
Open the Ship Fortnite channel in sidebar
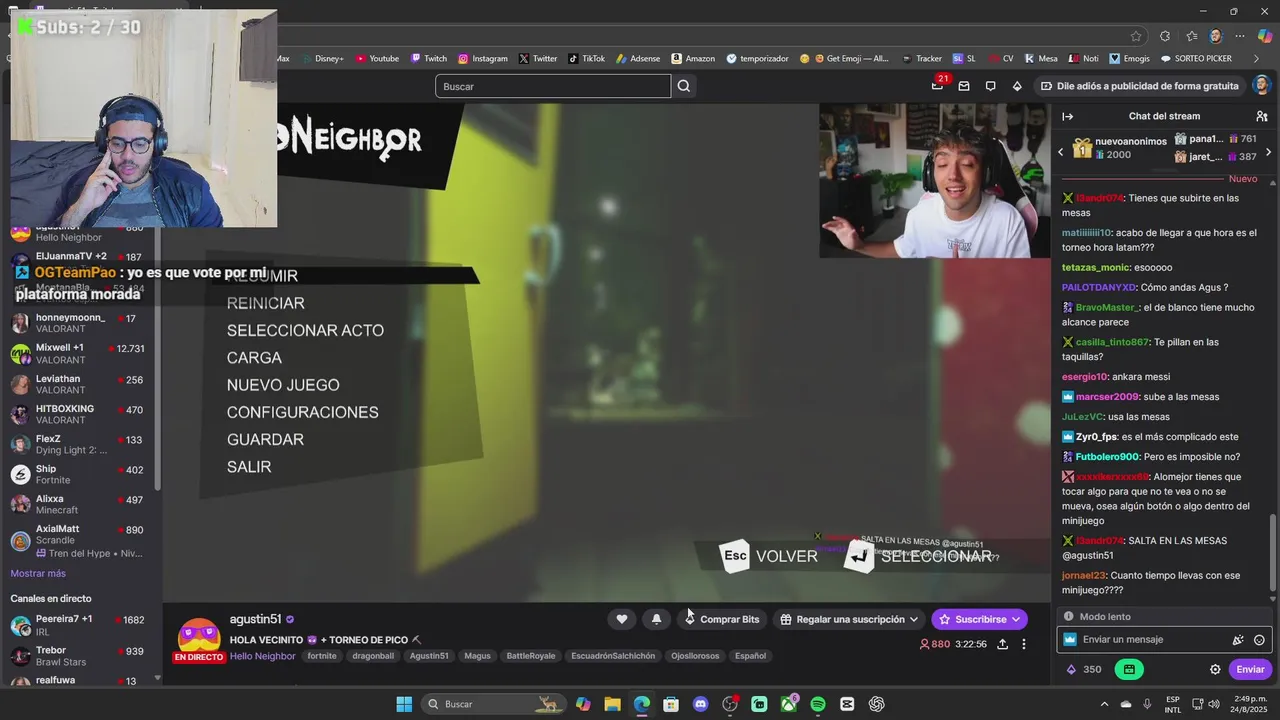(82, 475)
